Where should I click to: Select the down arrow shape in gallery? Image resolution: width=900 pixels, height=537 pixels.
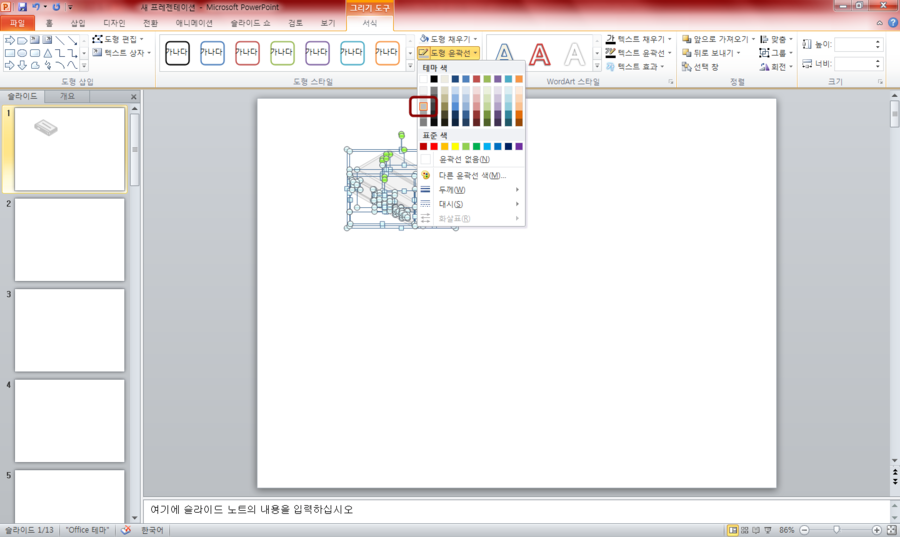pyautogui.click(x=22, y=65)
